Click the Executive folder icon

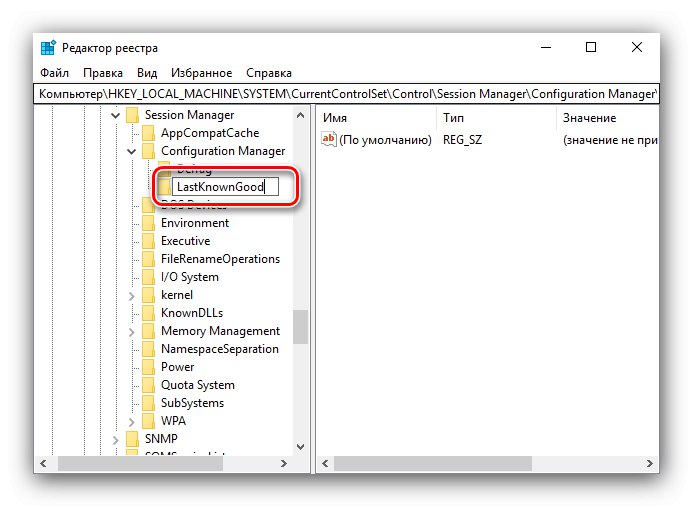[148, 242]
